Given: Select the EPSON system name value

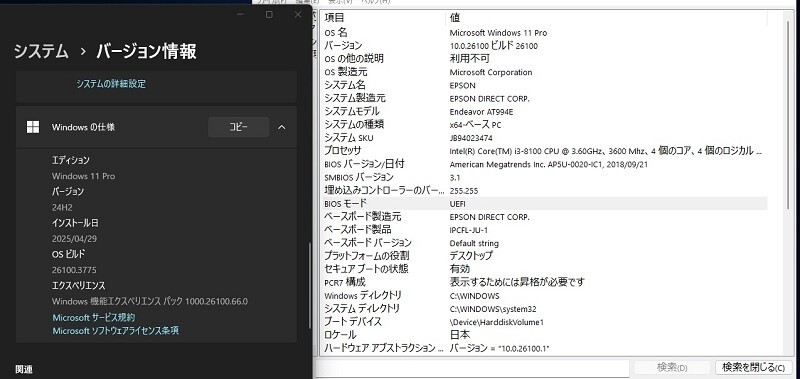Looking at the screenshot, I should coord(462,86).
